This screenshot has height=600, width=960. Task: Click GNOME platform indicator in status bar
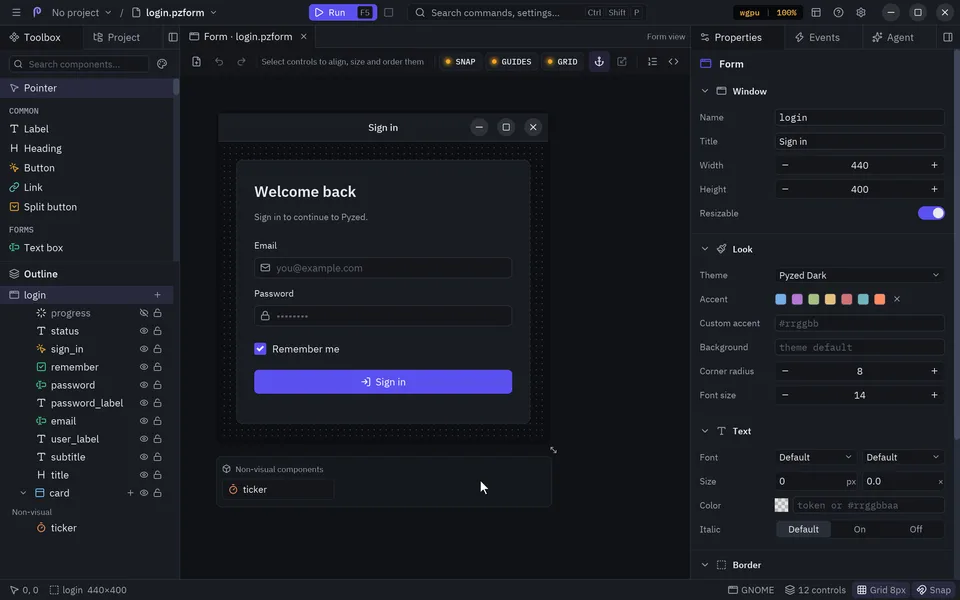[751, 590]
